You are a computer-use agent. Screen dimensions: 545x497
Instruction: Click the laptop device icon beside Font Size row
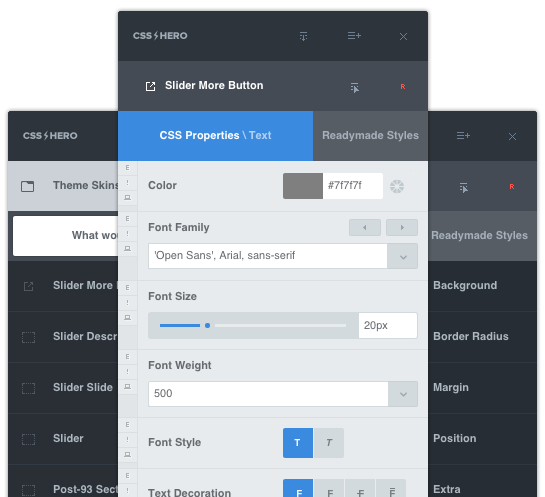click(x=128, y=318)
